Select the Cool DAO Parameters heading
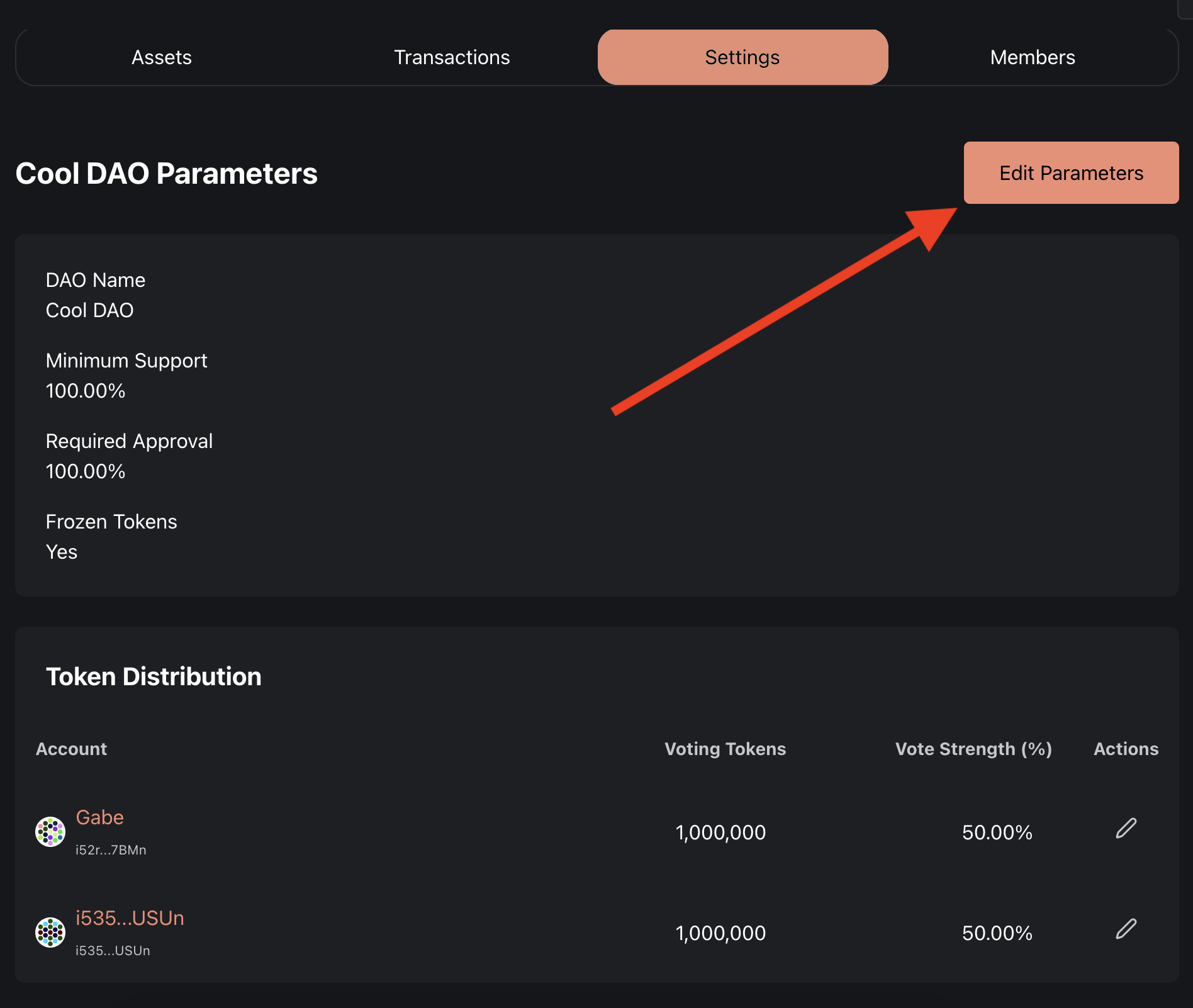This screenshot has width=1193, height=1008. [166, 174]
